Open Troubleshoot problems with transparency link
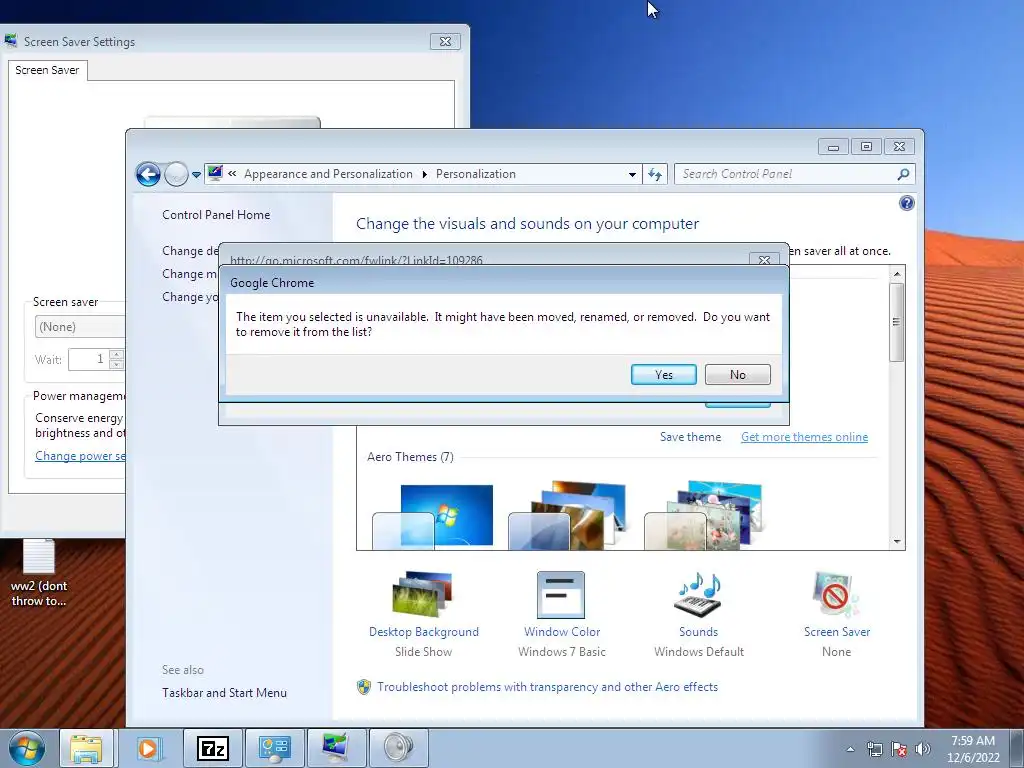This screenshot has width=1024, height=768. (547, 687)
